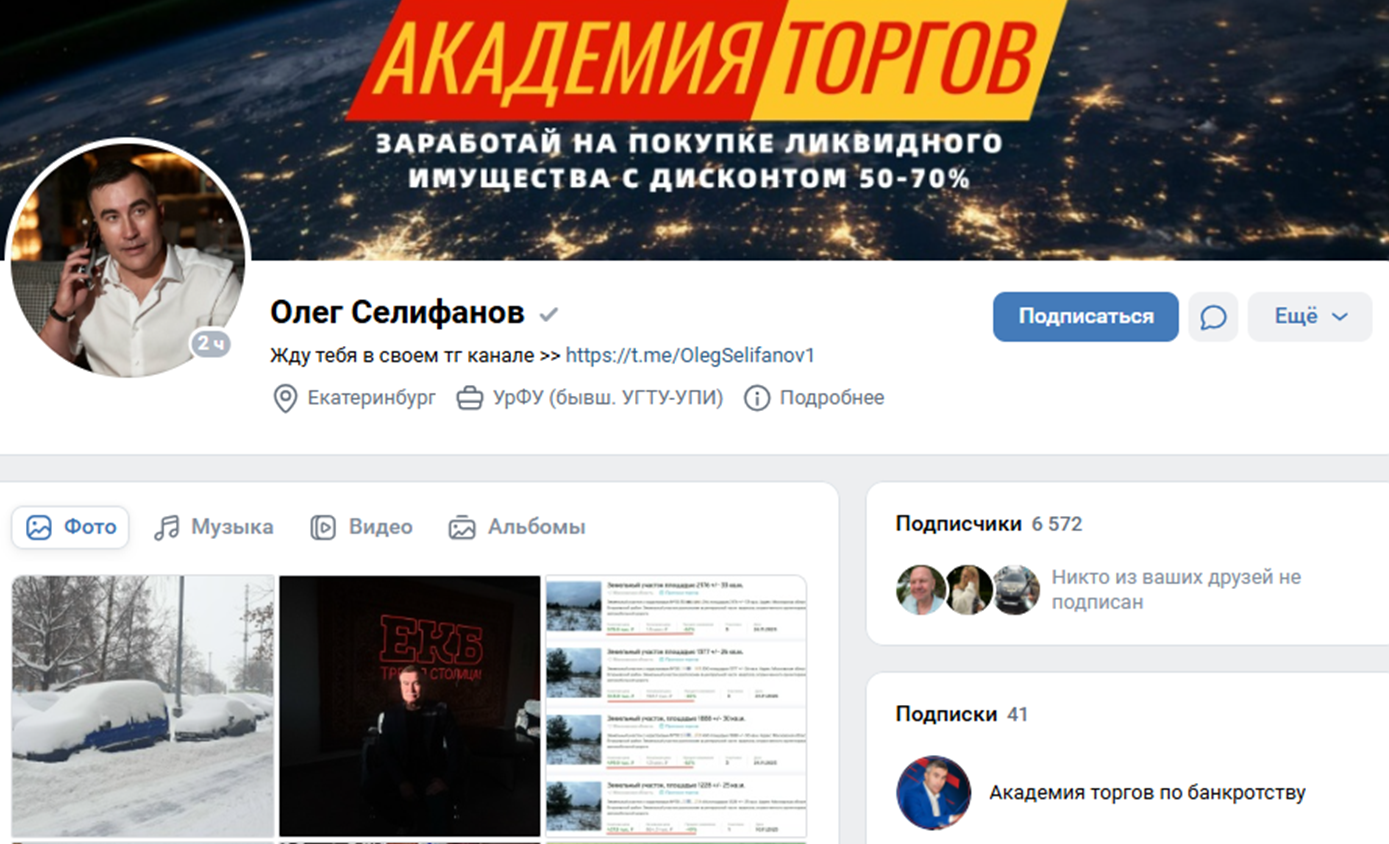Open Академия торгов по банкротству page
The height and width of the screenshot is (844, 1389).
1147,793
